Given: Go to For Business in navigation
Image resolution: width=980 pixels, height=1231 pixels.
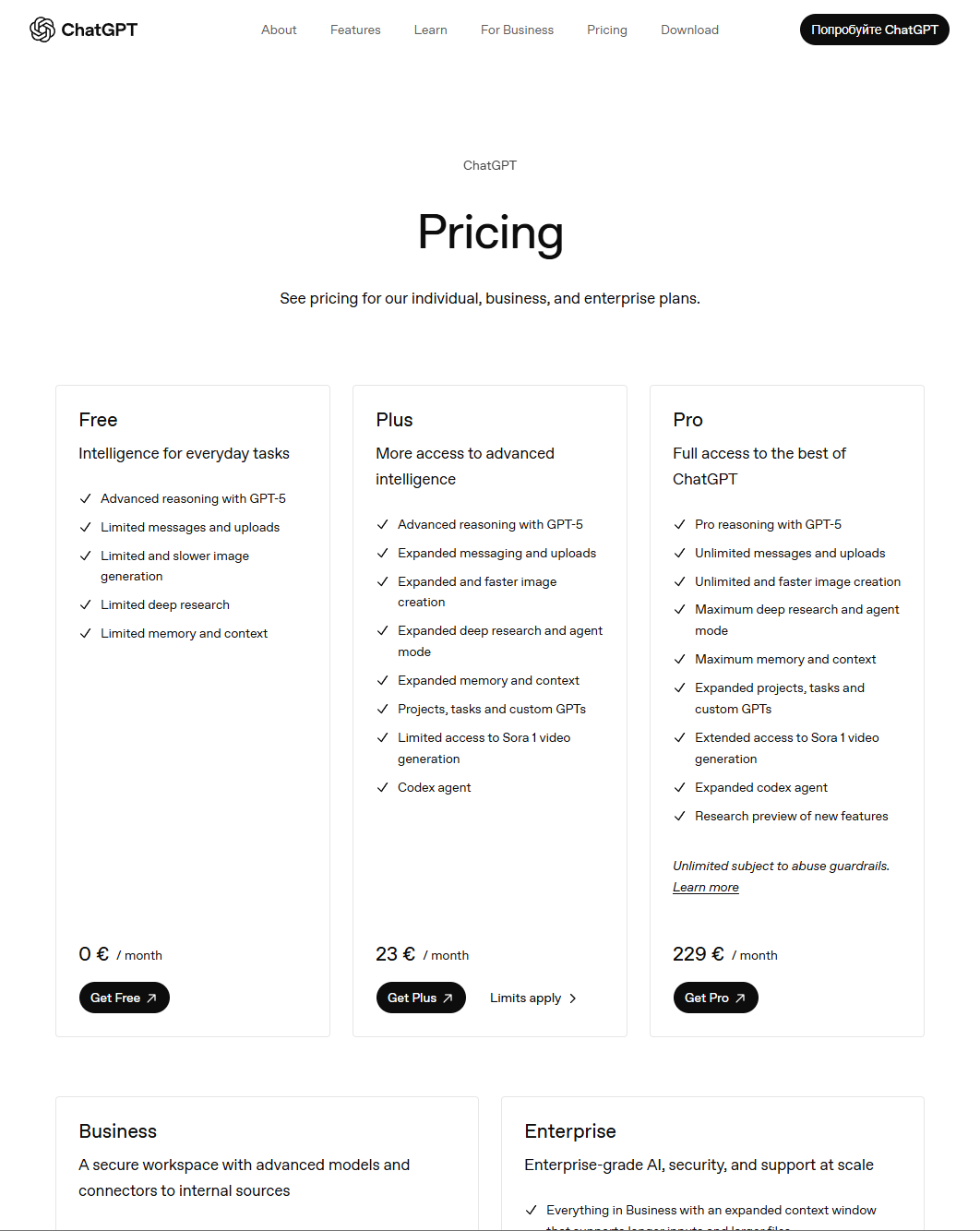Looking at the screenshot, I should tap(517, 30).
